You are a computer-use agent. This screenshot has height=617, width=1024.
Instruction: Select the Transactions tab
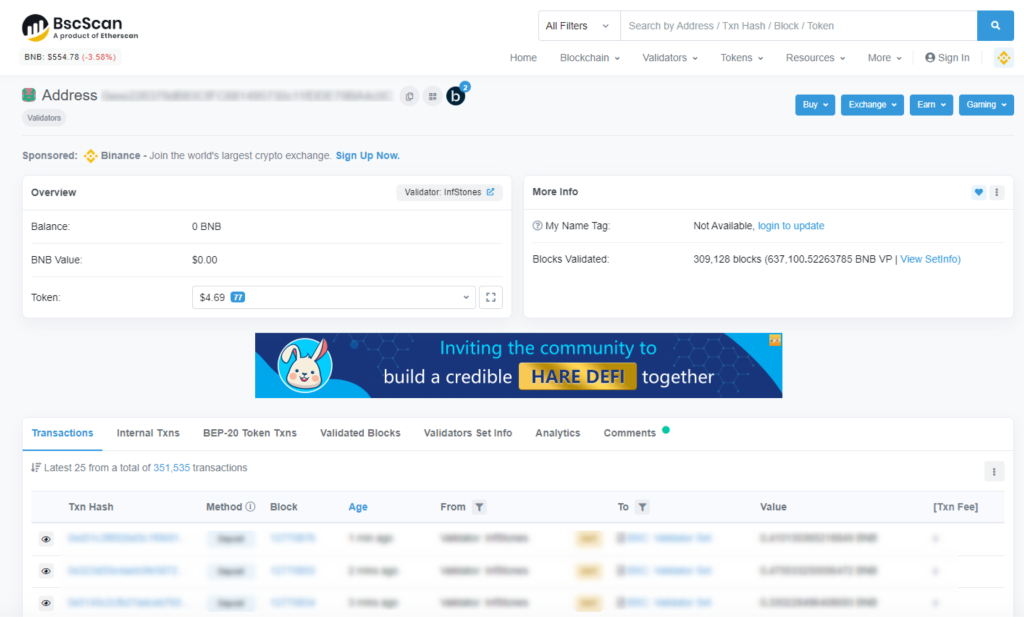(63, 433)
